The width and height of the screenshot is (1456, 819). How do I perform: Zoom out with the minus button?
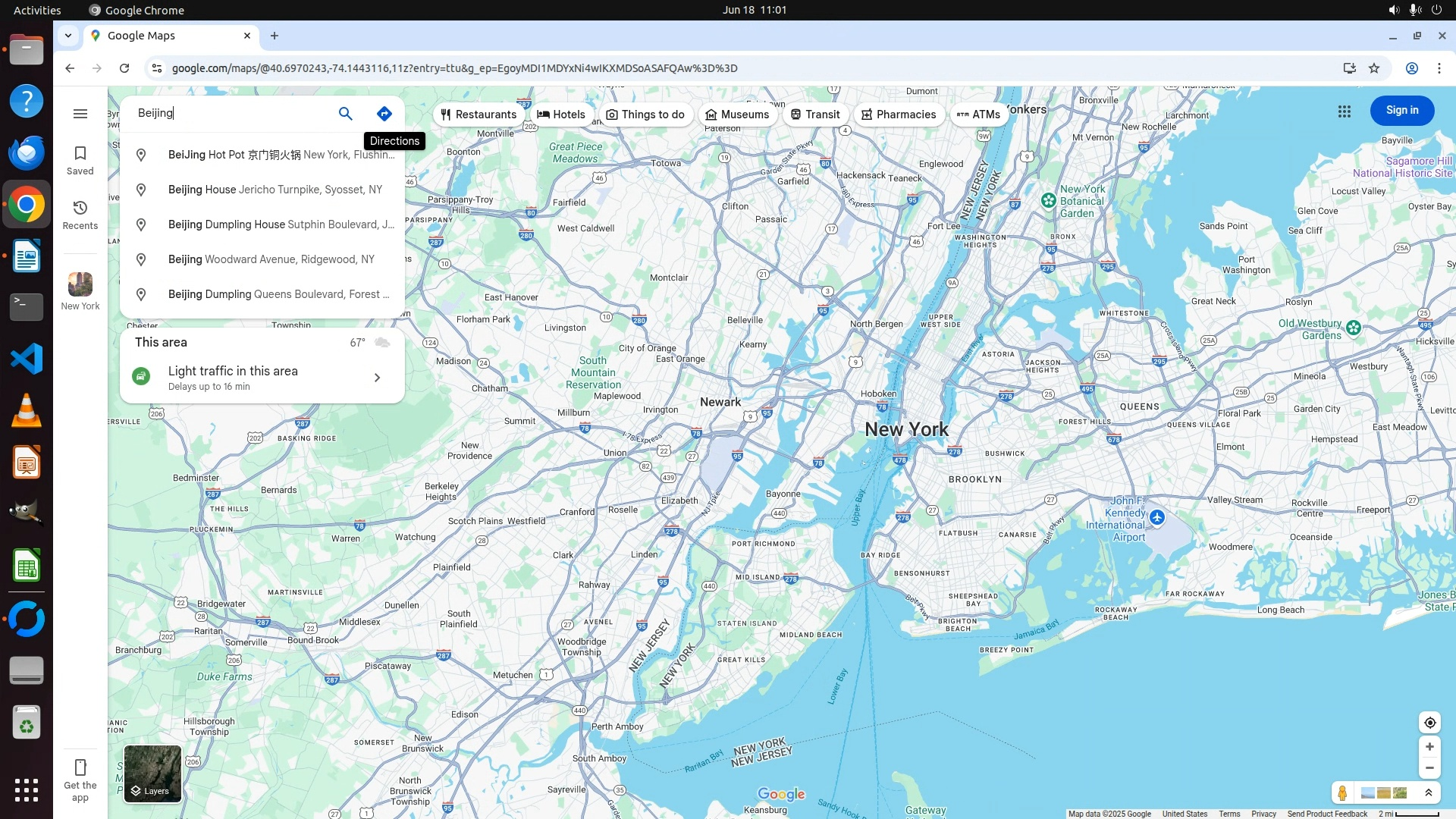point(1429,768)
